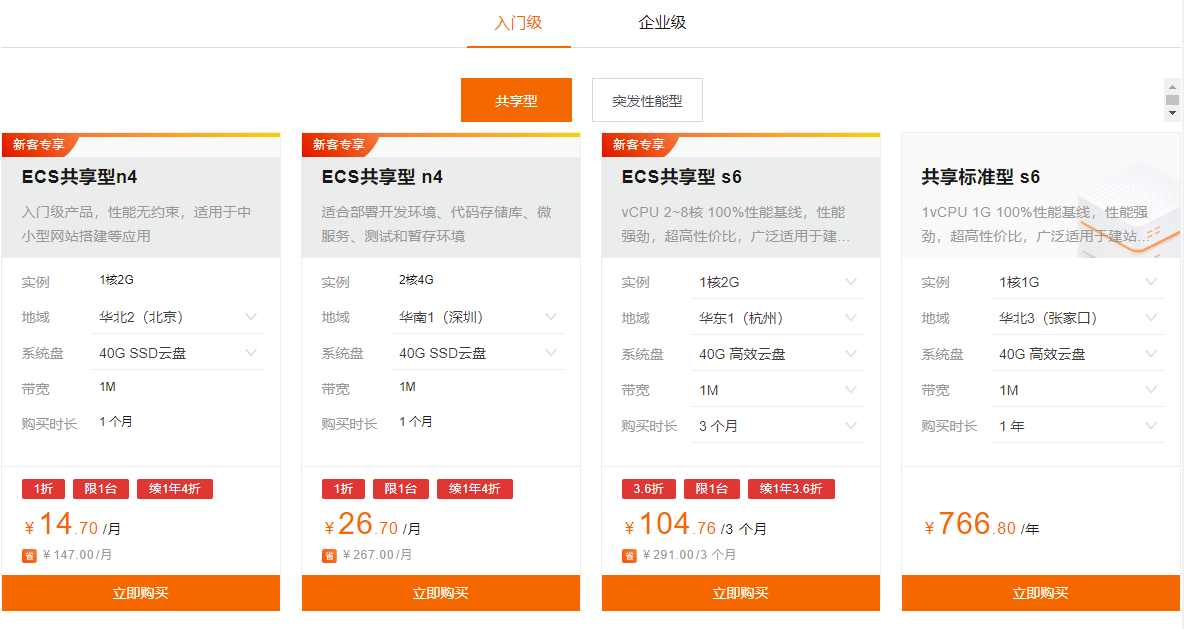Image resolution: width=1184 pixels, height=629 pixels.
Task: Select the 共享型 category button
Action: point(516,100)
